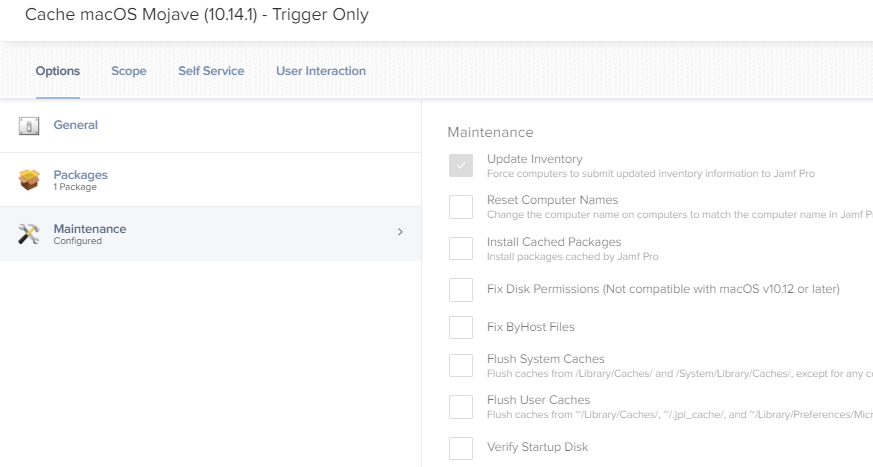Click the policy title Cache macOS Mojave

click(197, 14)
